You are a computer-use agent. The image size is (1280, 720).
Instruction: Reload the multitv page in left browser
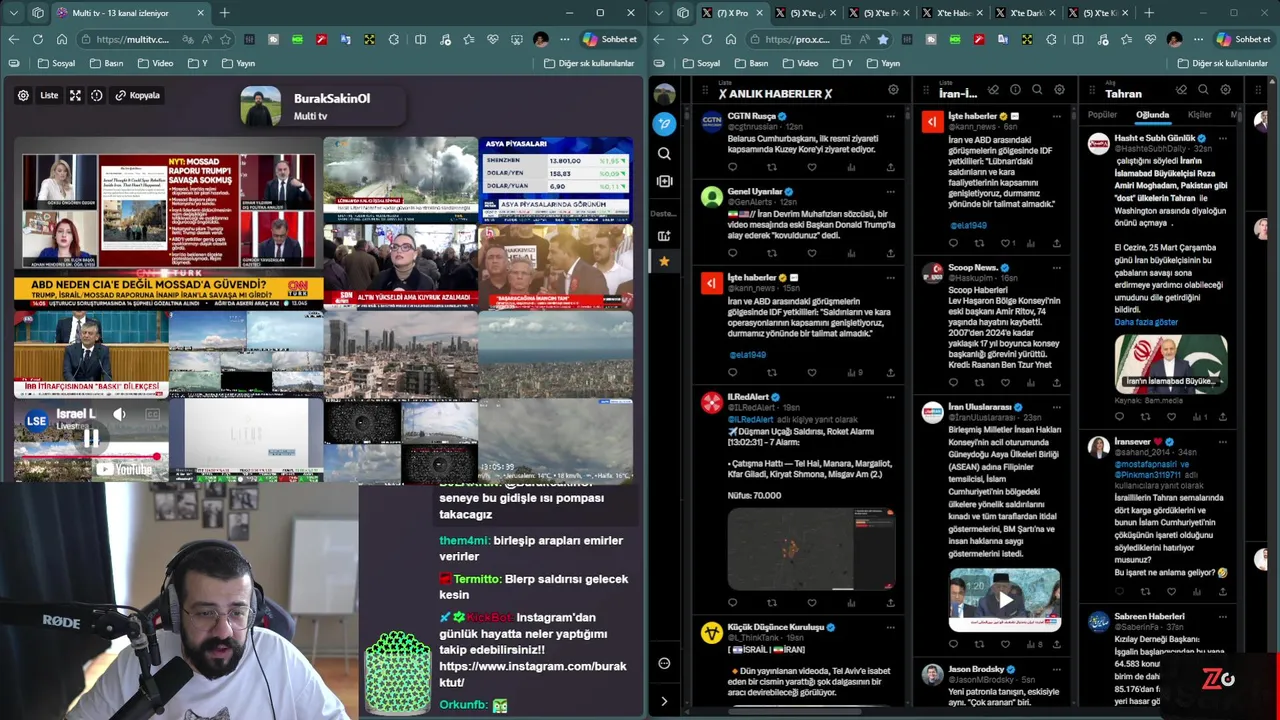tap(38, 39)
